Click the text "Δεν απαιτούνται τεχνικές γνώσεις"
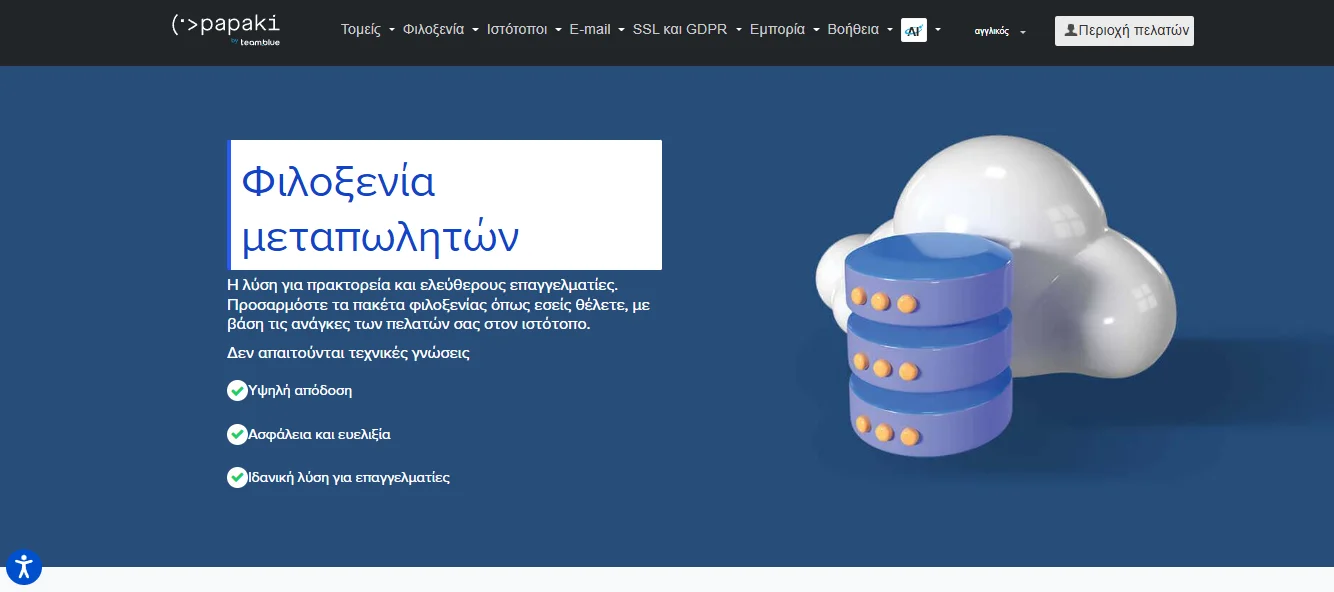The image size is (1334, 592). point(348,353)
